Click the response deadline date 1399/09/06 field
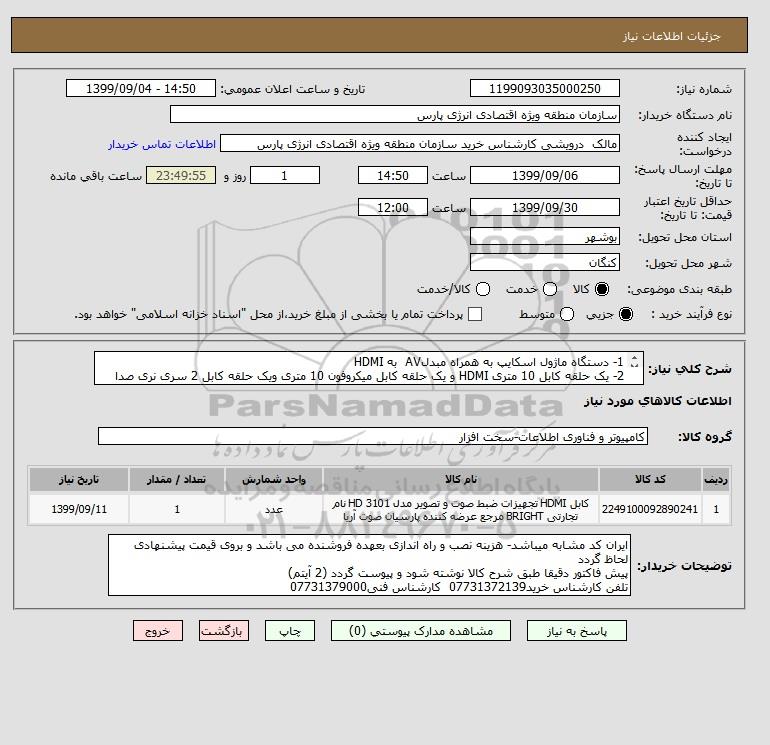Screen dimensions: 770x745 pyautogui.click(x=545, y=175)
